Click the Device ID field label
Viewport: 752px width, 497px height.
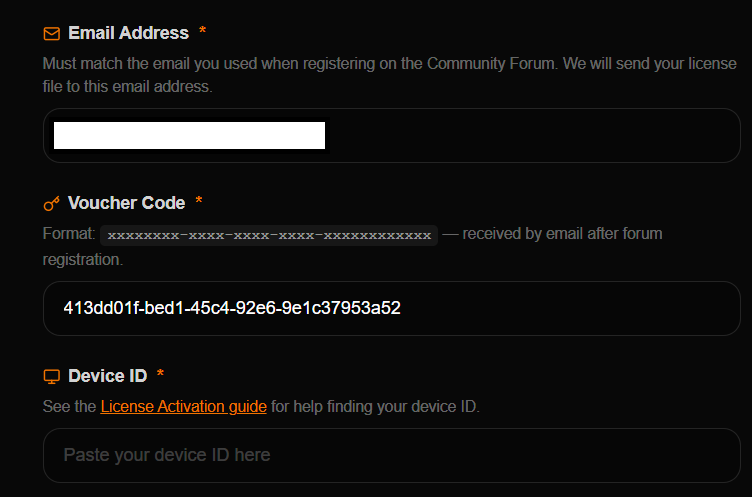tap(107, 376)
